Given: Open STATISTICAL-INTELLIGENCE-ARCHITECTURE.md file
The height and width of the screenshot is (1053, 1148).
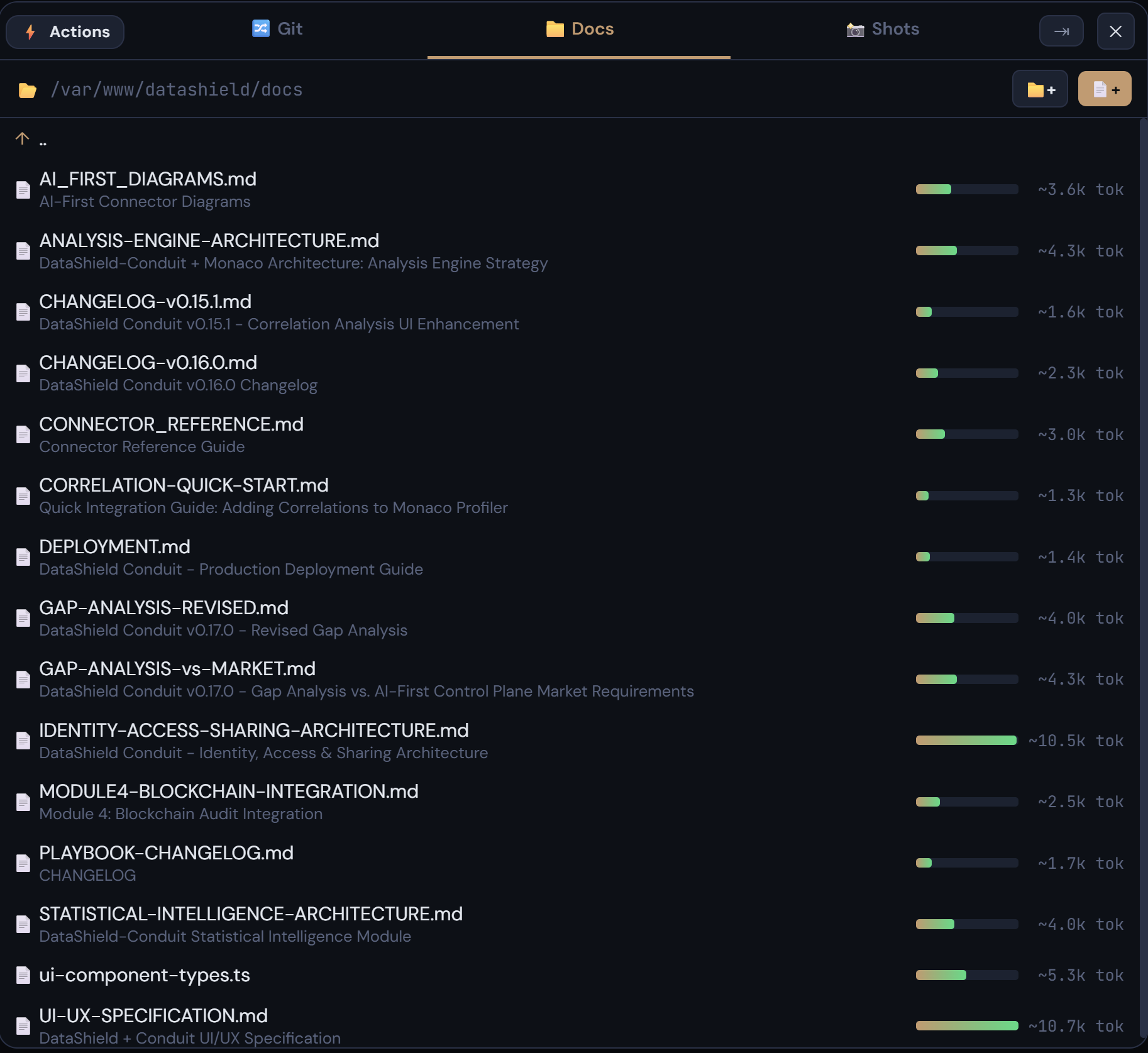Looking at the screenshot, I should tap(251, 913).
